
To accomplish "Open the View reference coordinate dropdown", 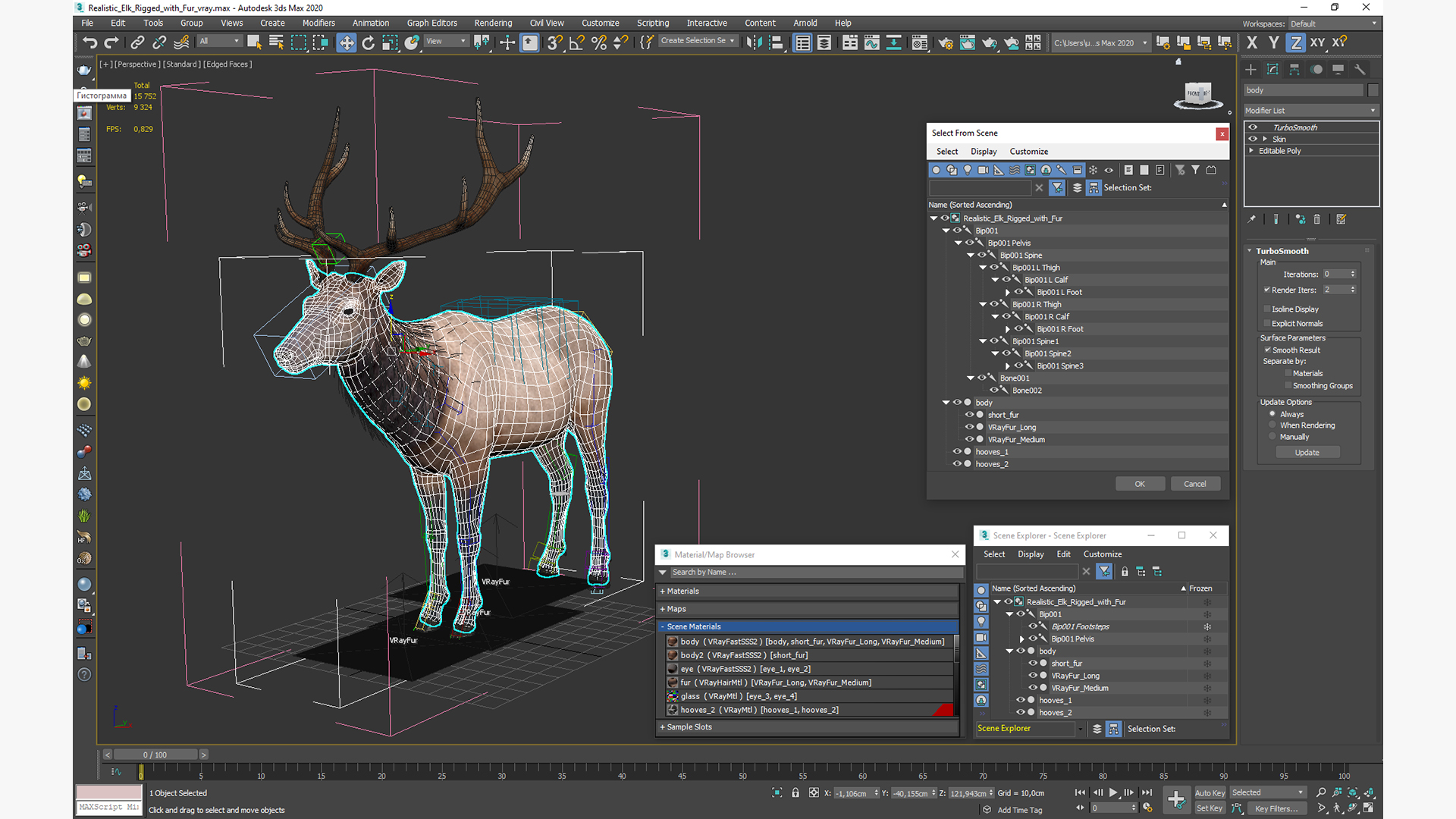I will 446,41.
